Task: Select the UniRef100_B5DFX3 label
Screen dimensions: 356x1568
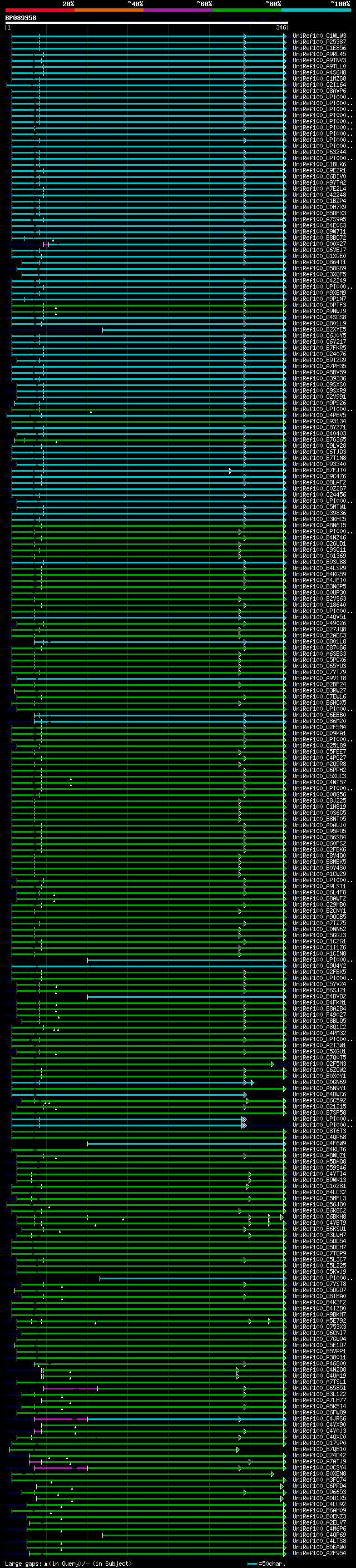Action: click(319, 213)
